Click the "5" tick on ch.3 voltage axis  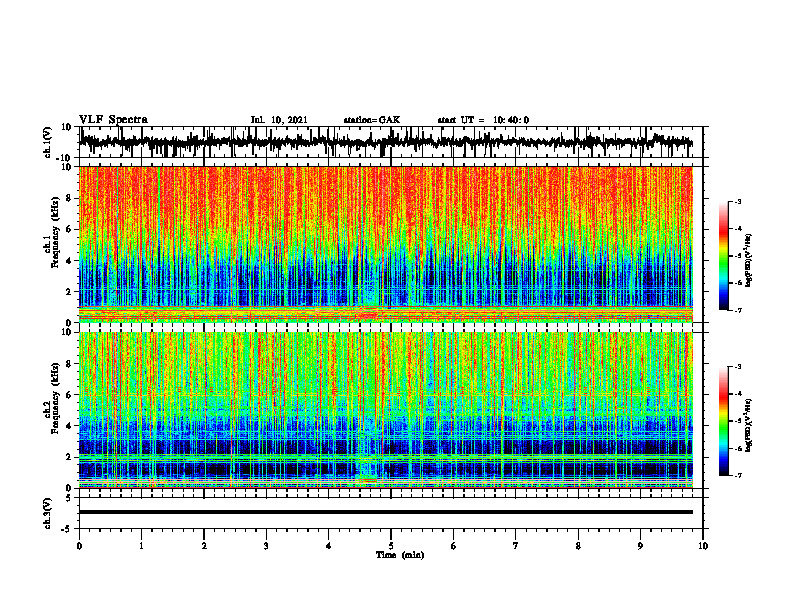(69, 498)
